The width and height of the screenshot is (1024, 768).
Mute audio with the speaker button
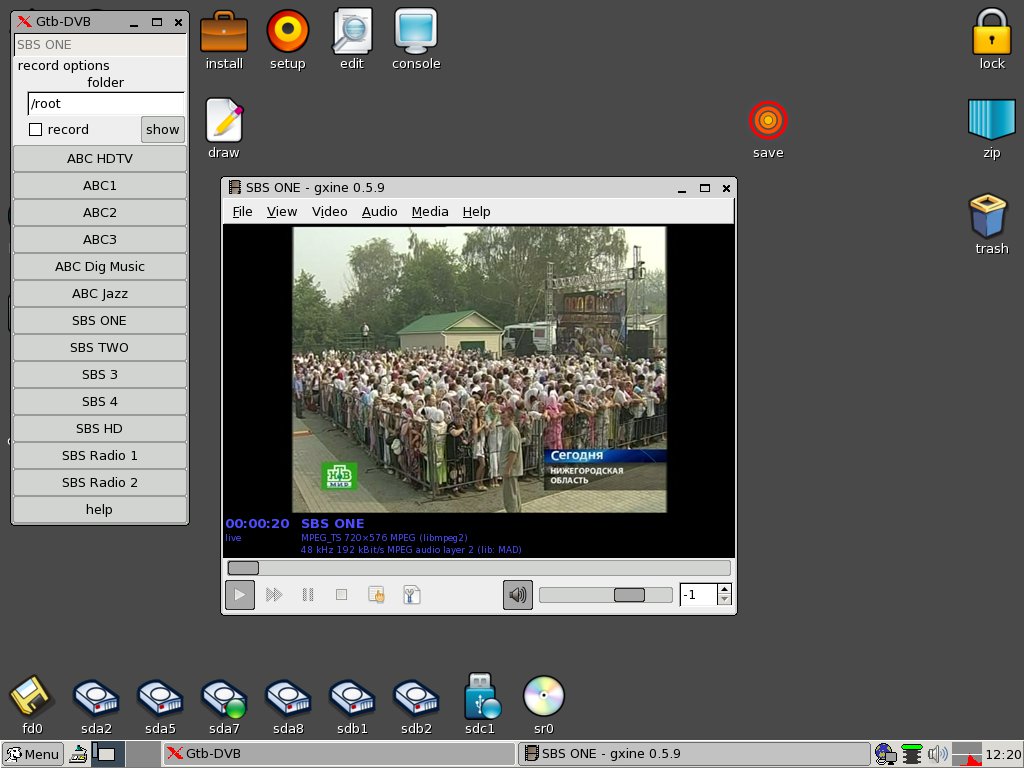[x=518, y=595]
